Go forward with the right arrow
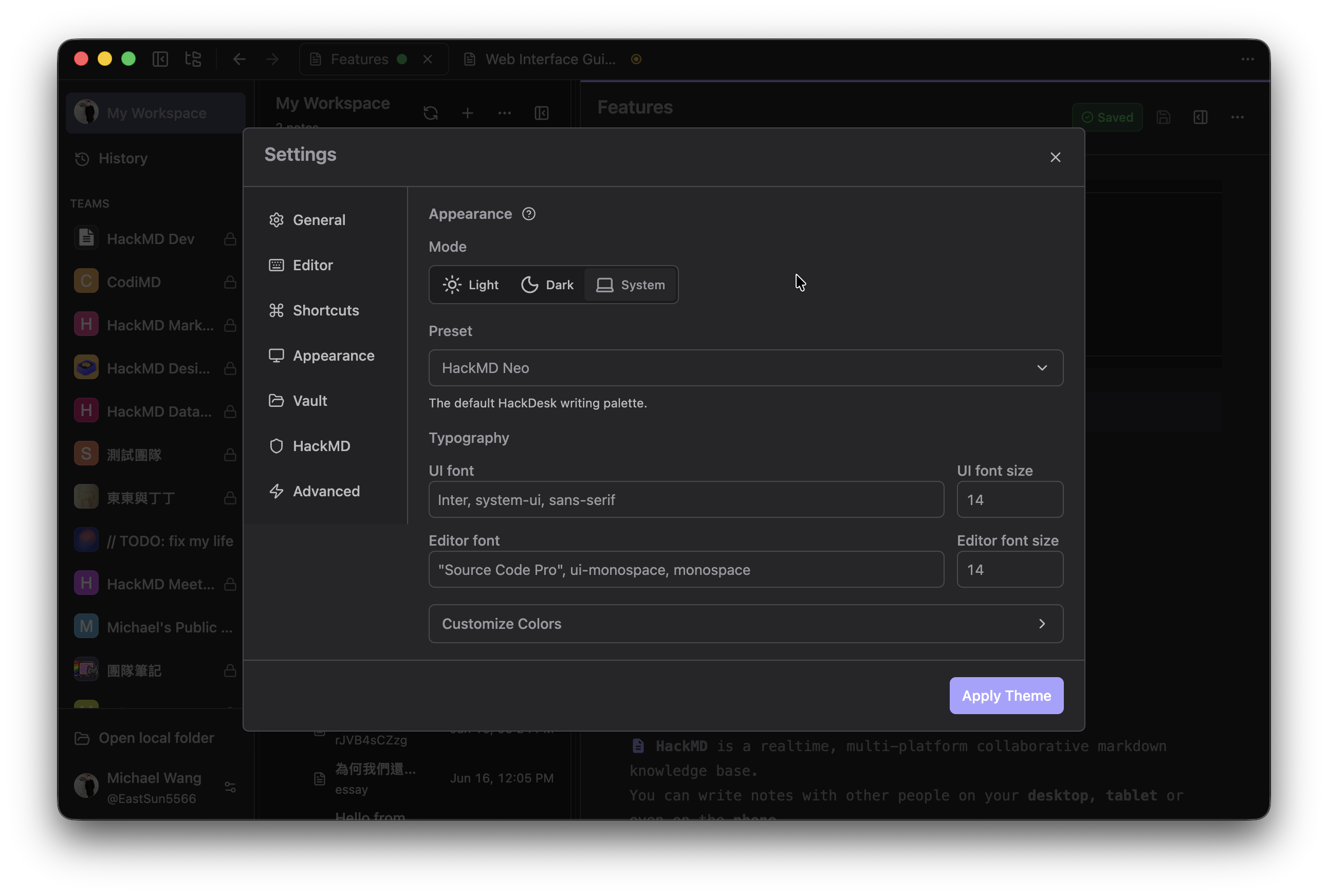This screenshot has width=1328, height=896. [x=272, y=59]
